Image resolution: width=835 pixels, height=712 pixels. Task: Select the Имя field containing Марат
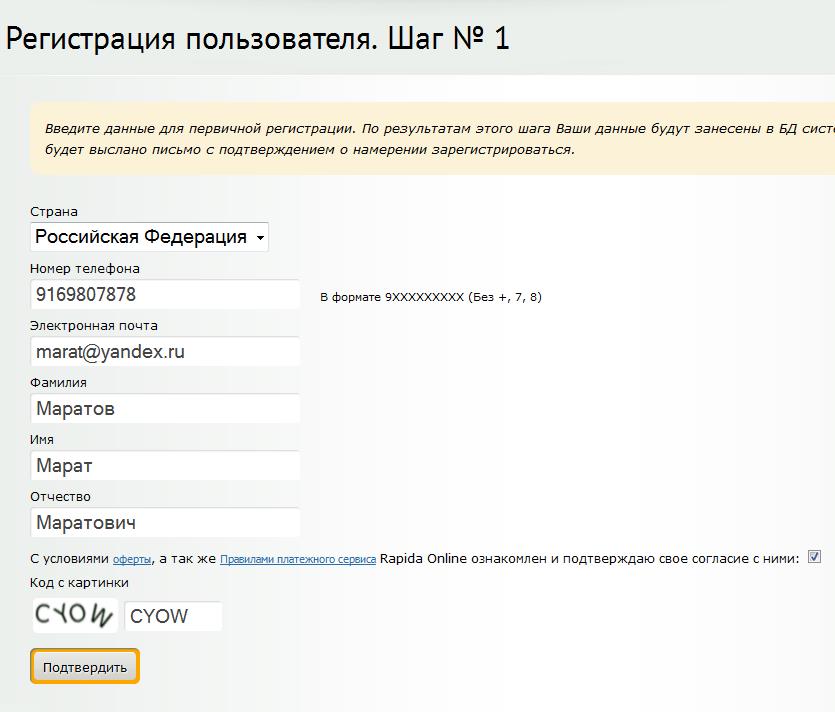click(165, 466)
